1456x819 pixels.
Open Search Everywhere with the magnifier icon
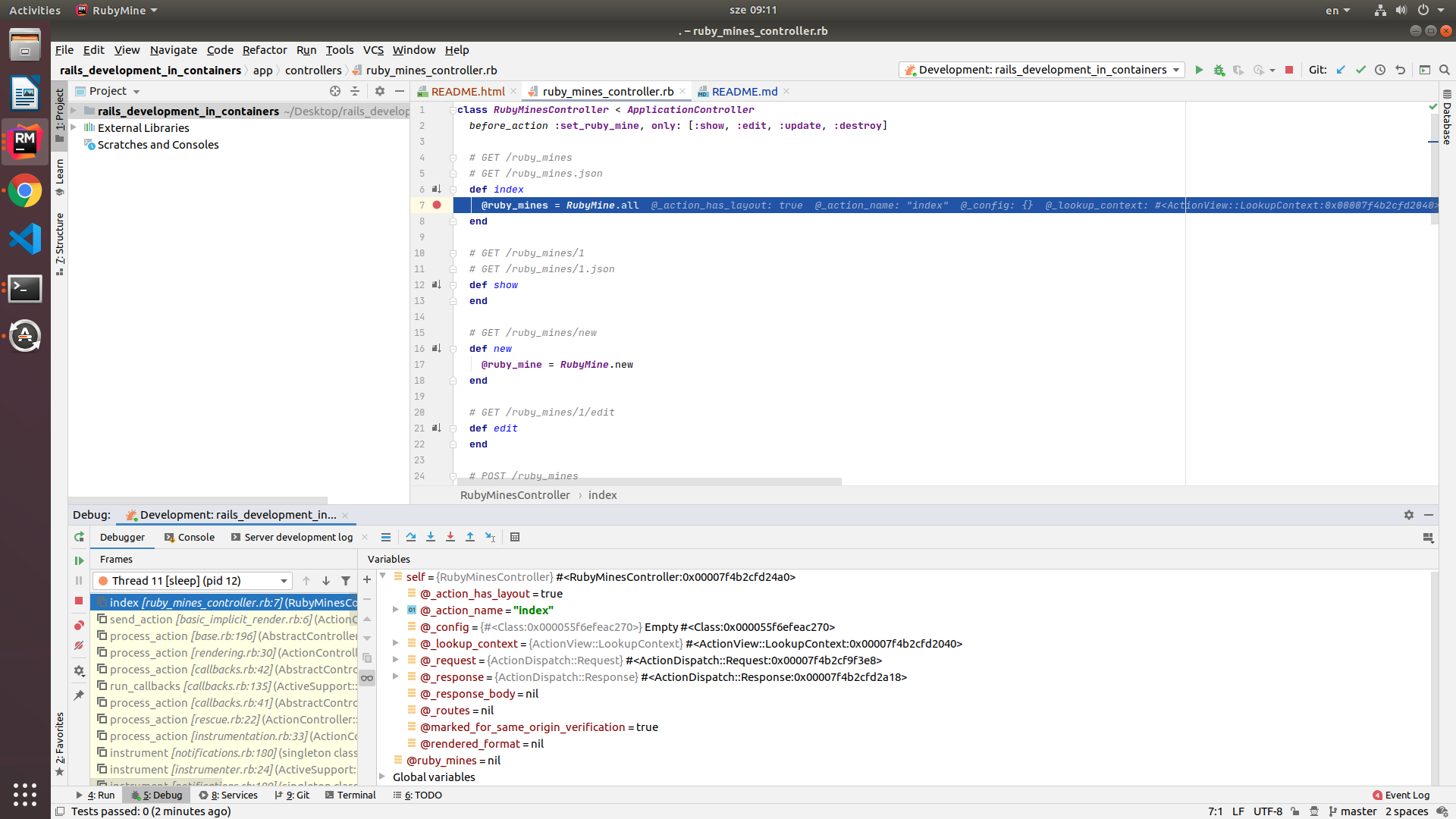click(x=1445, y=70)
